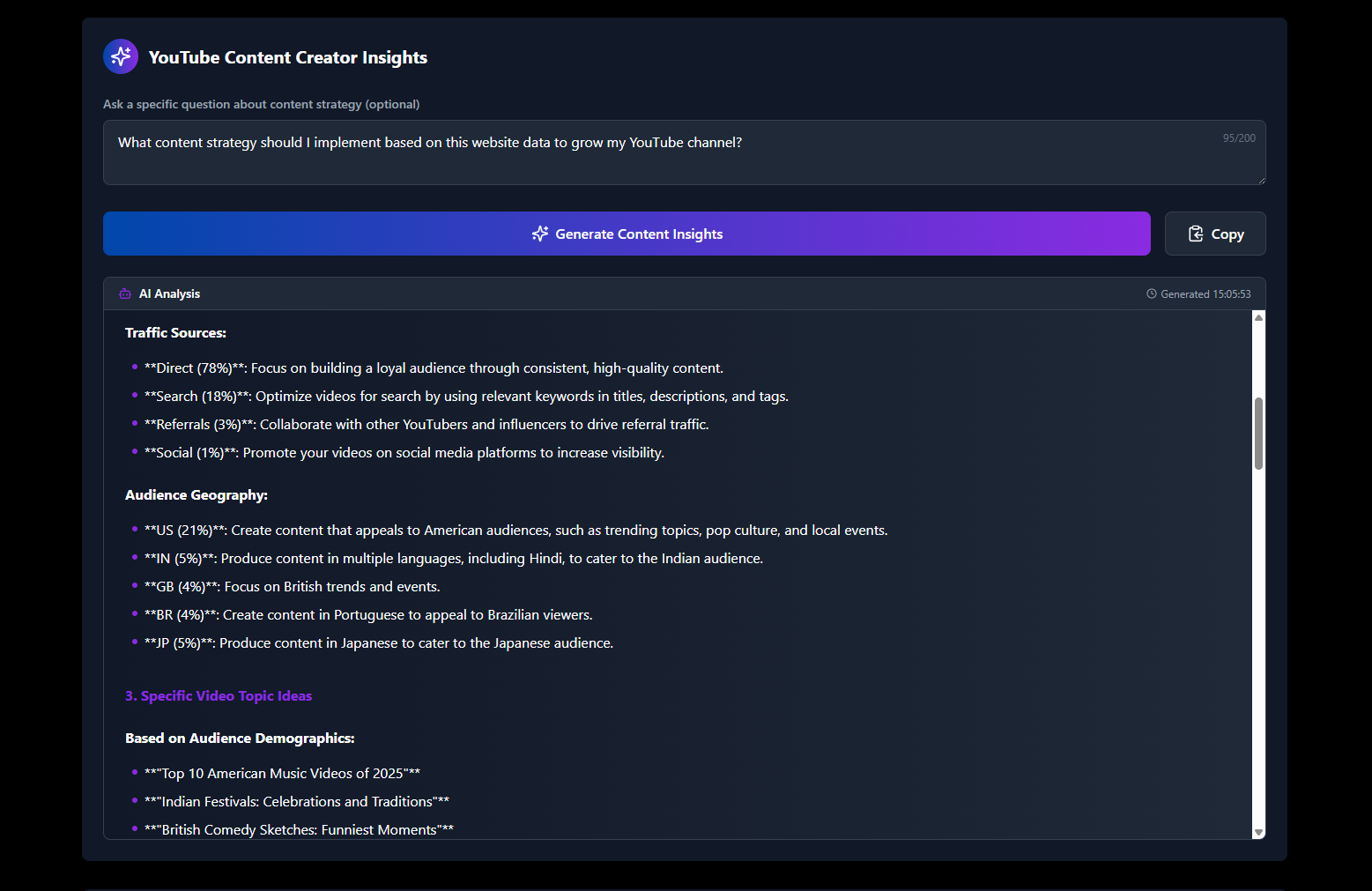Click the clipboard icon on the Copy button
Screen dimensions: 1372x891
coord(1196,234)
